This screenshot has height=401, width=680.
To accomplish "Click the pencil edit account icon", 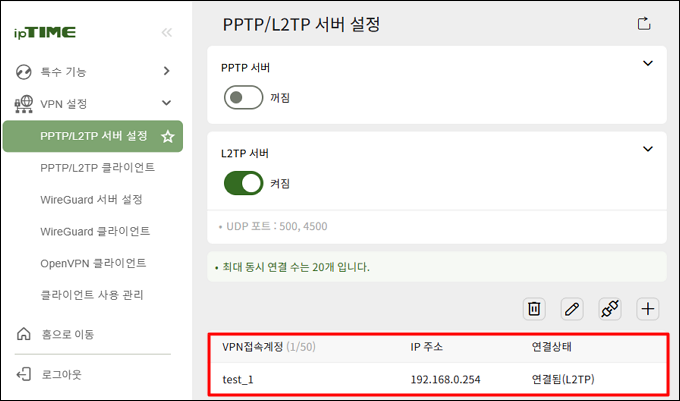I will pyautogui.click(x=572, y=309).
